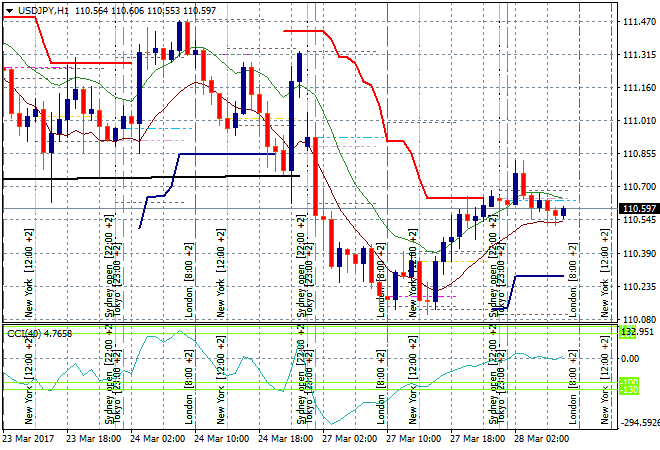
Task: Select the 24 Mar 02:00 time label
Action: point(156,439)
